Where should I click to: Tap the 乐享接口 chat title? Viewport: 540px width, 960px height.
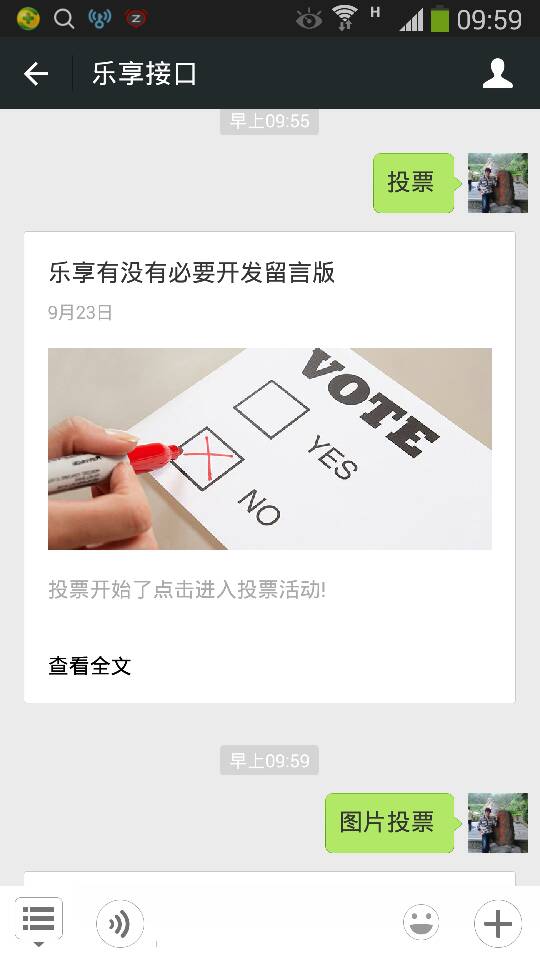(144, 74)
